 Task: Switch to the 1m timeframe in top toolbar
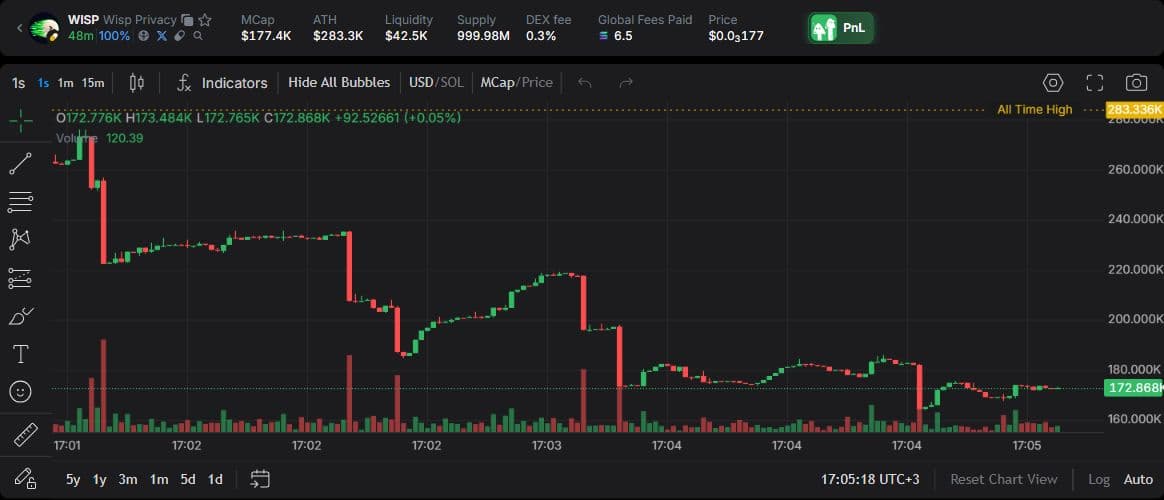click(65, 83)
